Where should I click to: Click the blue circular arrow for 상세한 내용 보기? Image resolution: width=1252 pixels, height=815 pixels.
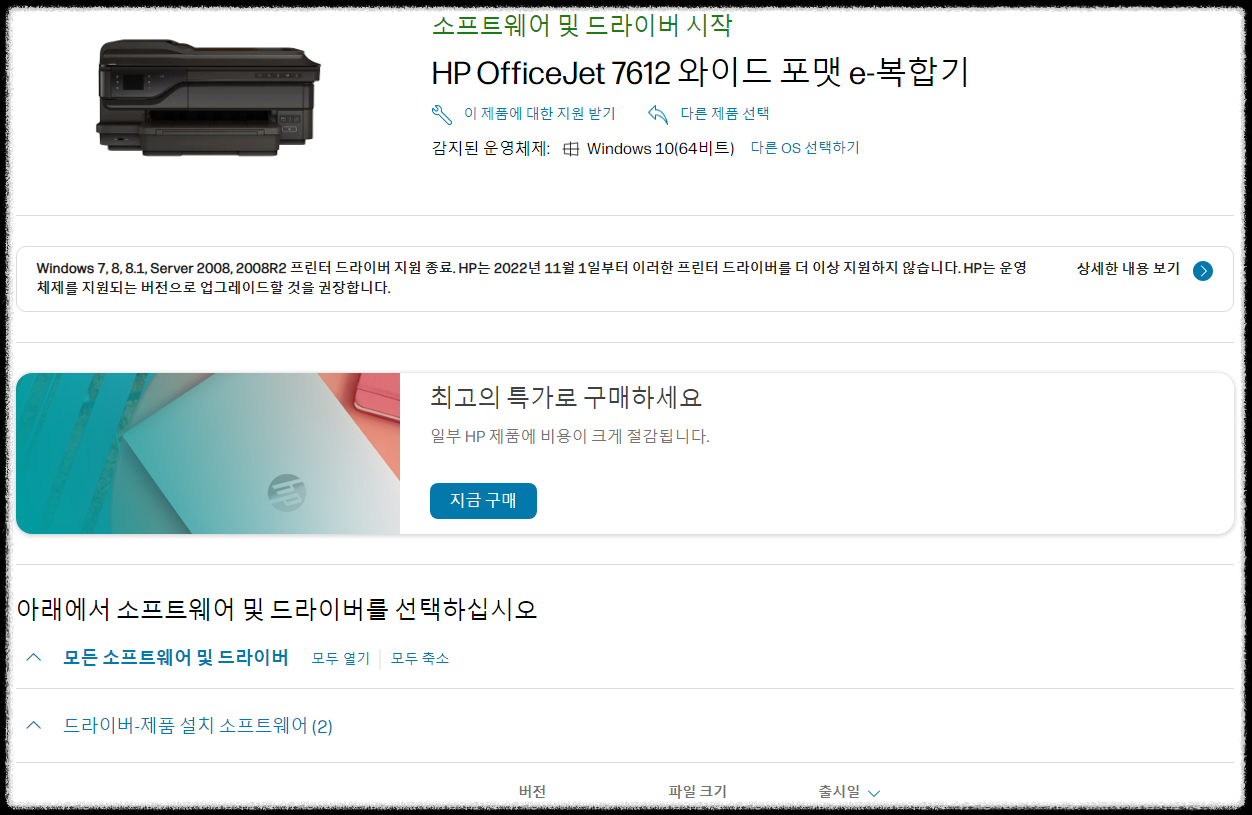[x=1203, y=270]
